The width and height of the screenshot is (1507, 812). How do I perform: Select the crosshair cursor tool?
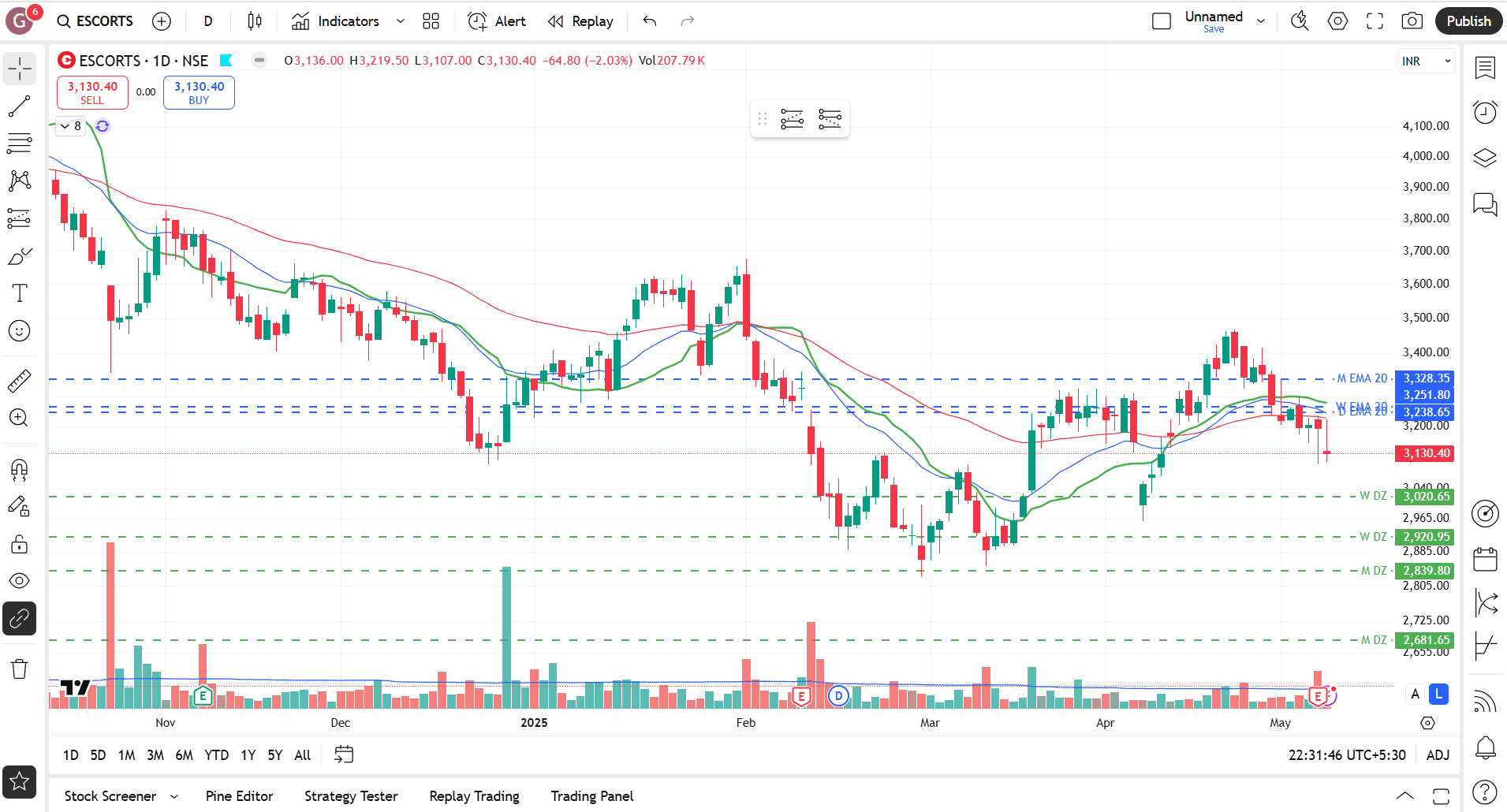[20, 69]
